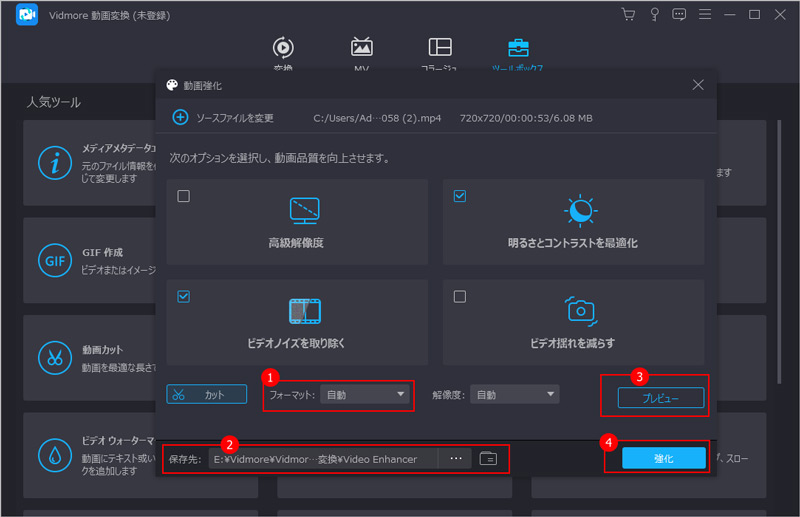The image size is (800, 517).
Task: Open the GIF maker icon
Action: point(55,261)
